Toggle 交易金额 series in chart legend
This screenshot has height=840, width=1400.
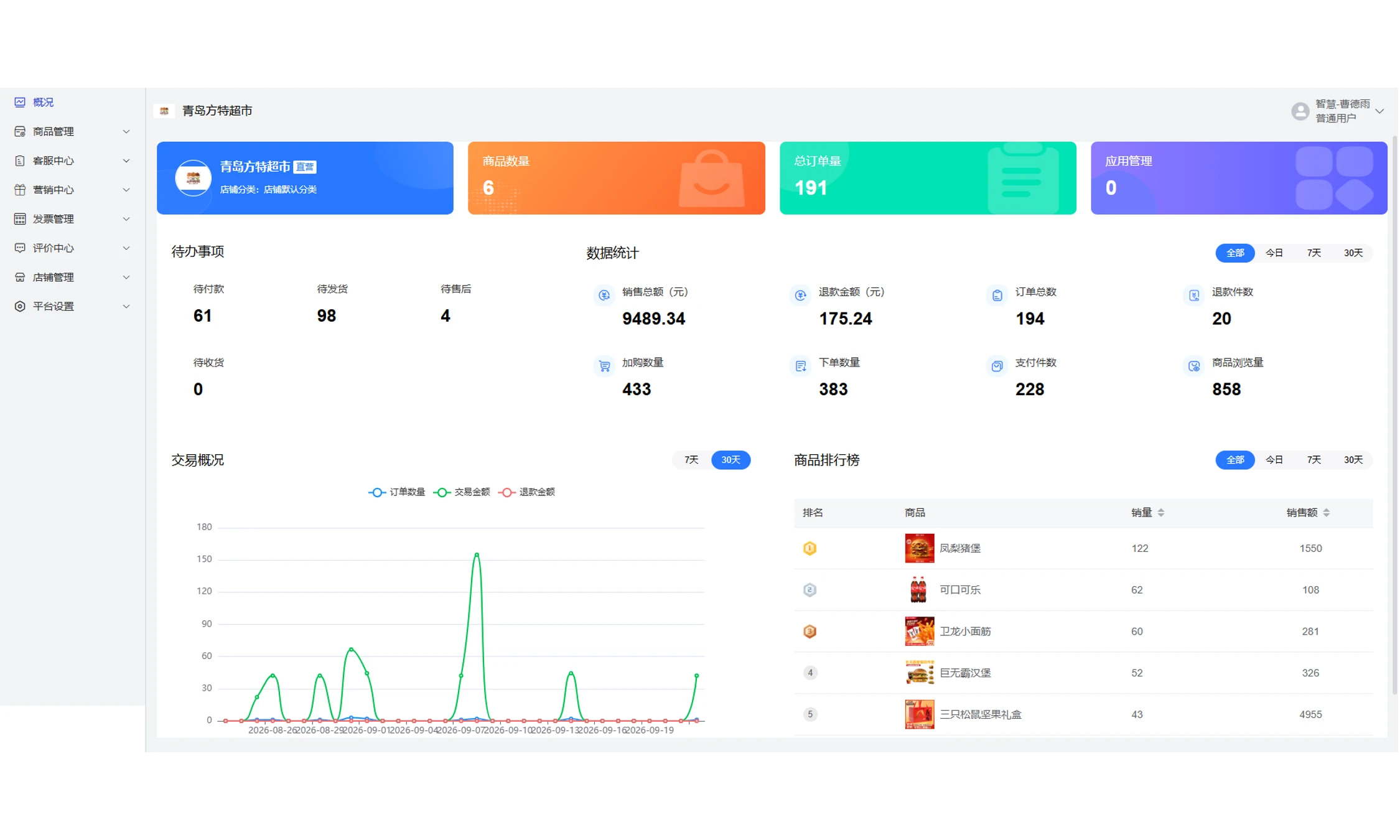[462, 492]
